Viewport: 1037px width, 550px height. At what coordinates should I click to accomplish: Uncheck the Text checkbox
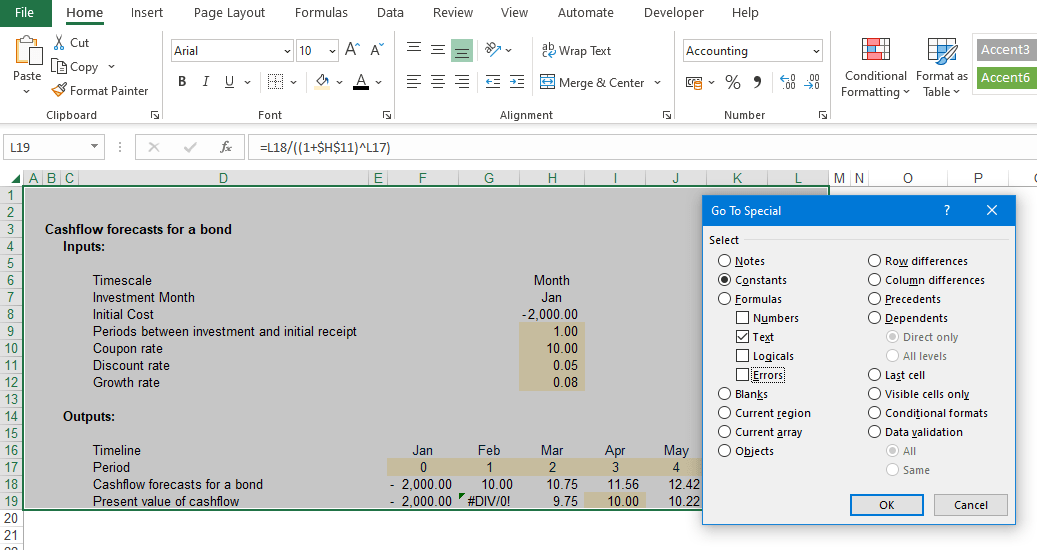pyautogui.click(x=742, y=337)
